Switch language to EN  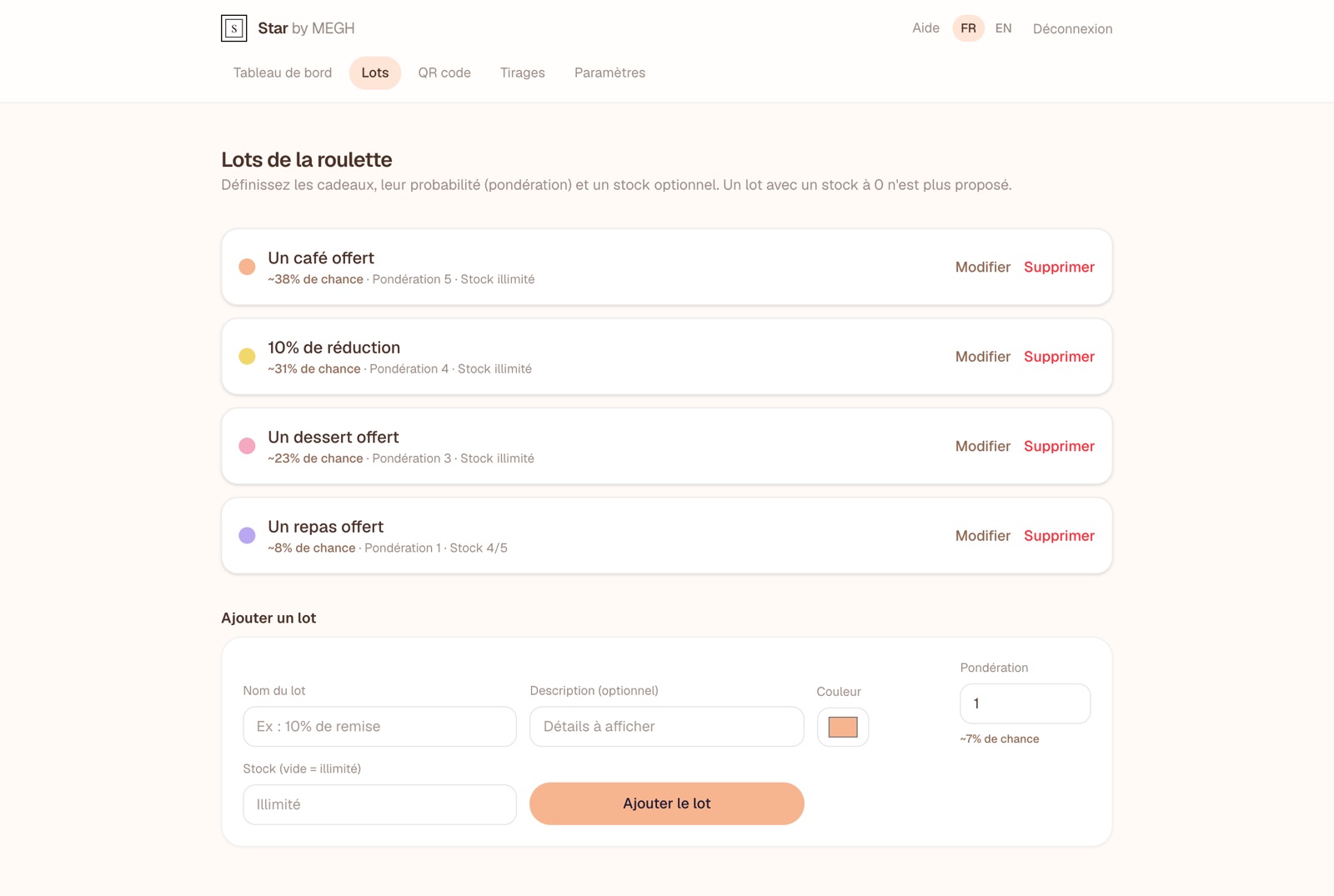tap(1003, 28)
